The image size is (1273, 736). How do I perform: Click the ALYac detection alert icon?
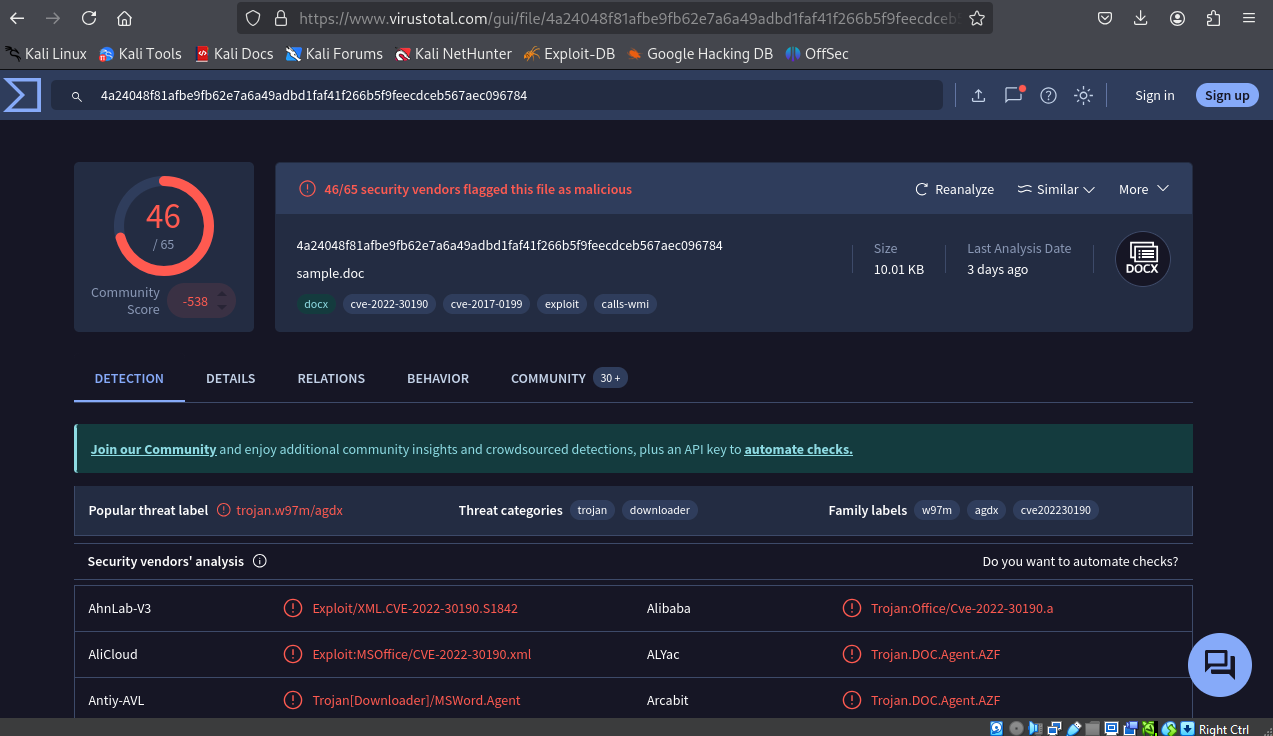(852, 654)
